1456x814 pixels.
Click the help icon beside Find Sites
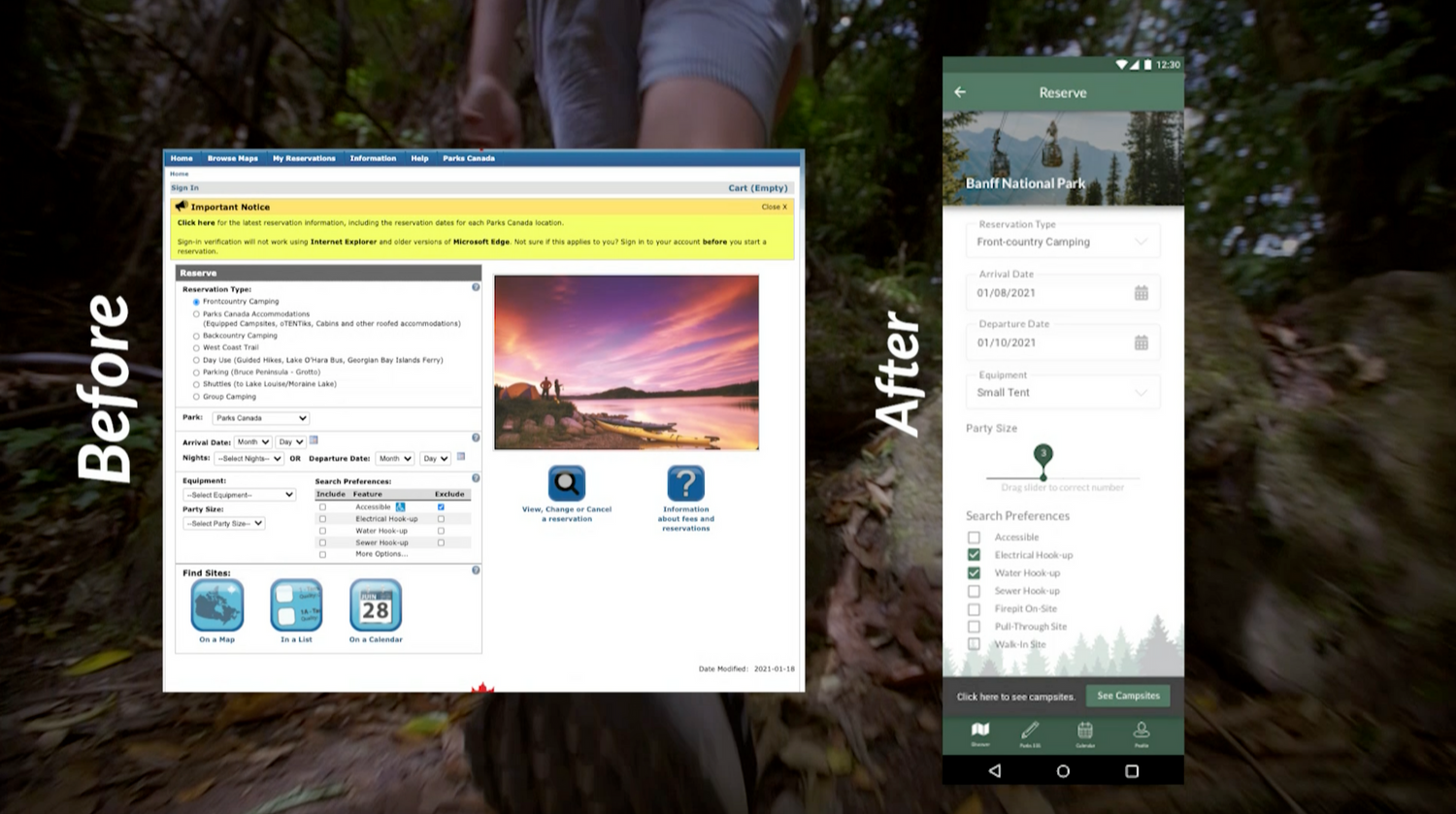click(476, 570)
